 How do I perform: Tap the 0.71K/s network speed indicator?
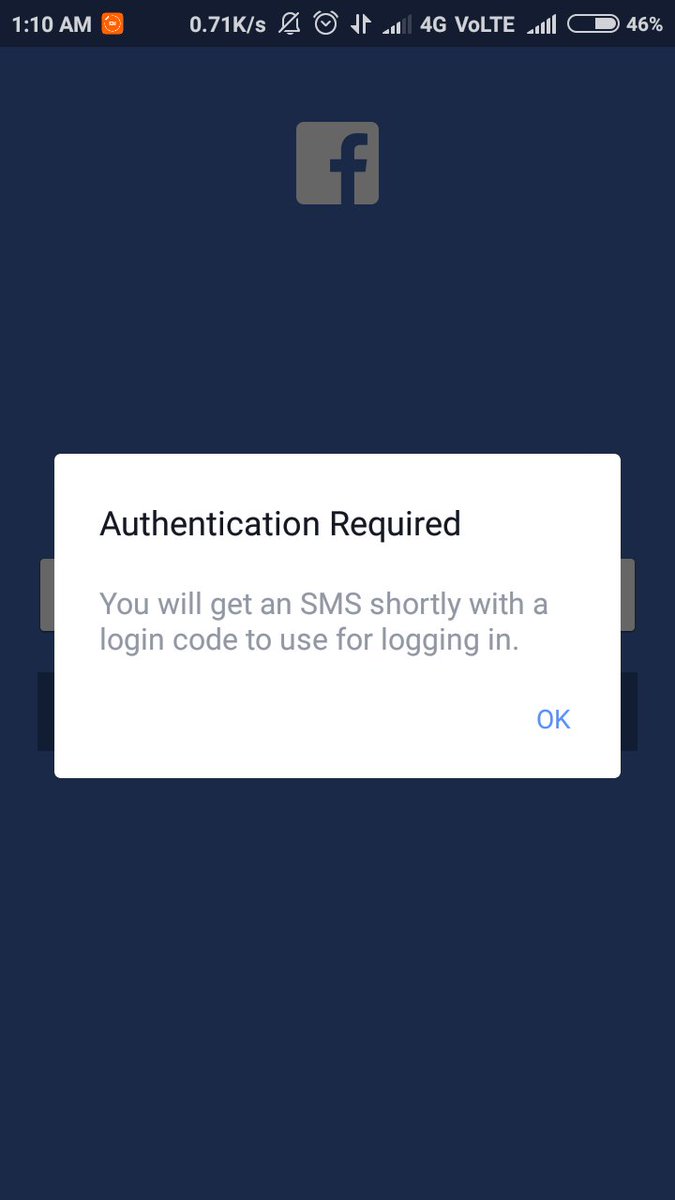point(228,24)
